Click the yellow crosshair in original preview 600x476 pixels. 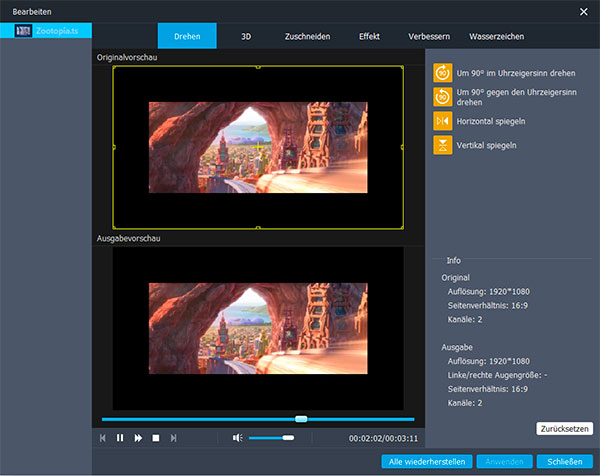click(258, 147)
